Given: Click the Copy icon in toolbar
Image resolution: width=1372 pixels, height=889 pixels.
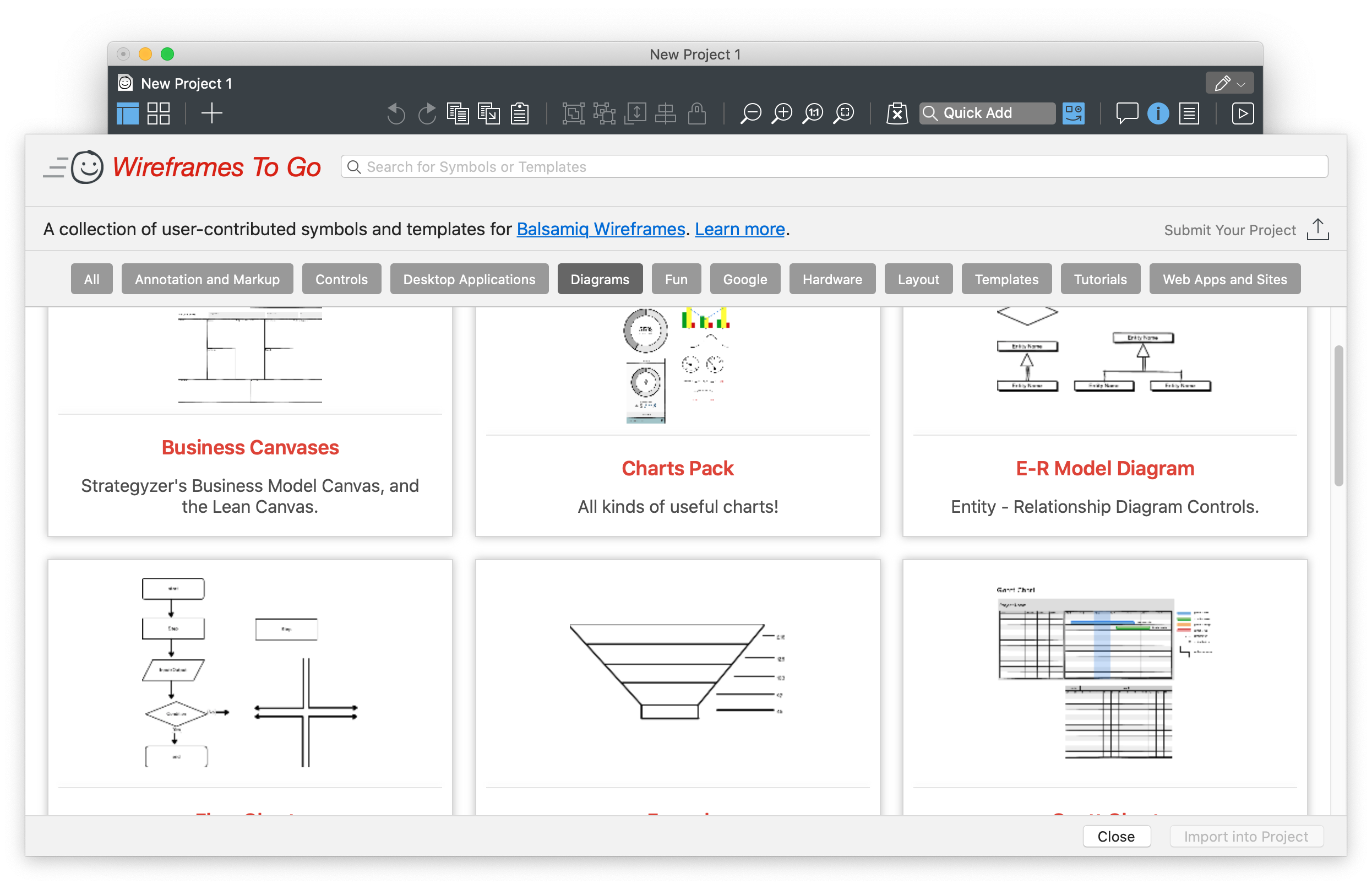Looking at the screenshot, I should coord(458,113).
